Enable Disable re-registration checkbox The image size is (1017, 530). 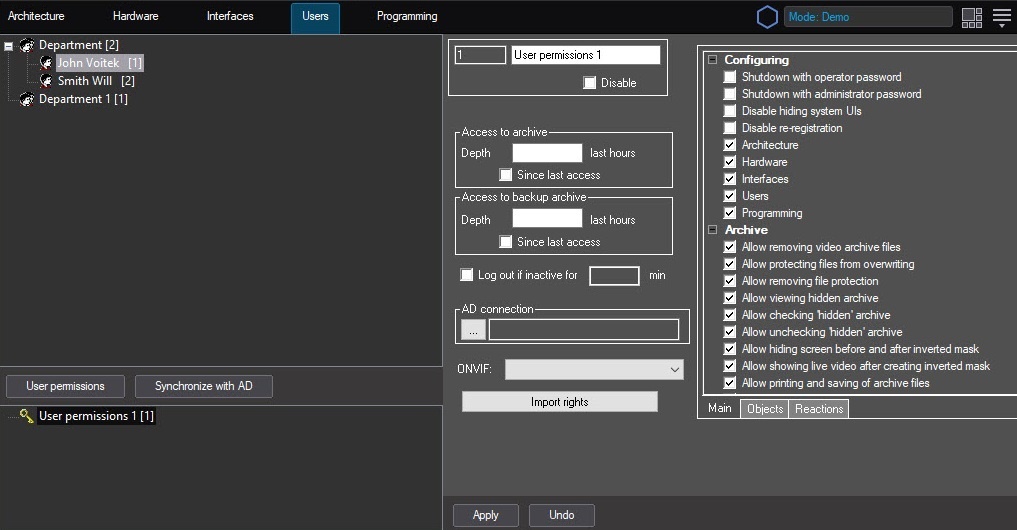[730, 128]
